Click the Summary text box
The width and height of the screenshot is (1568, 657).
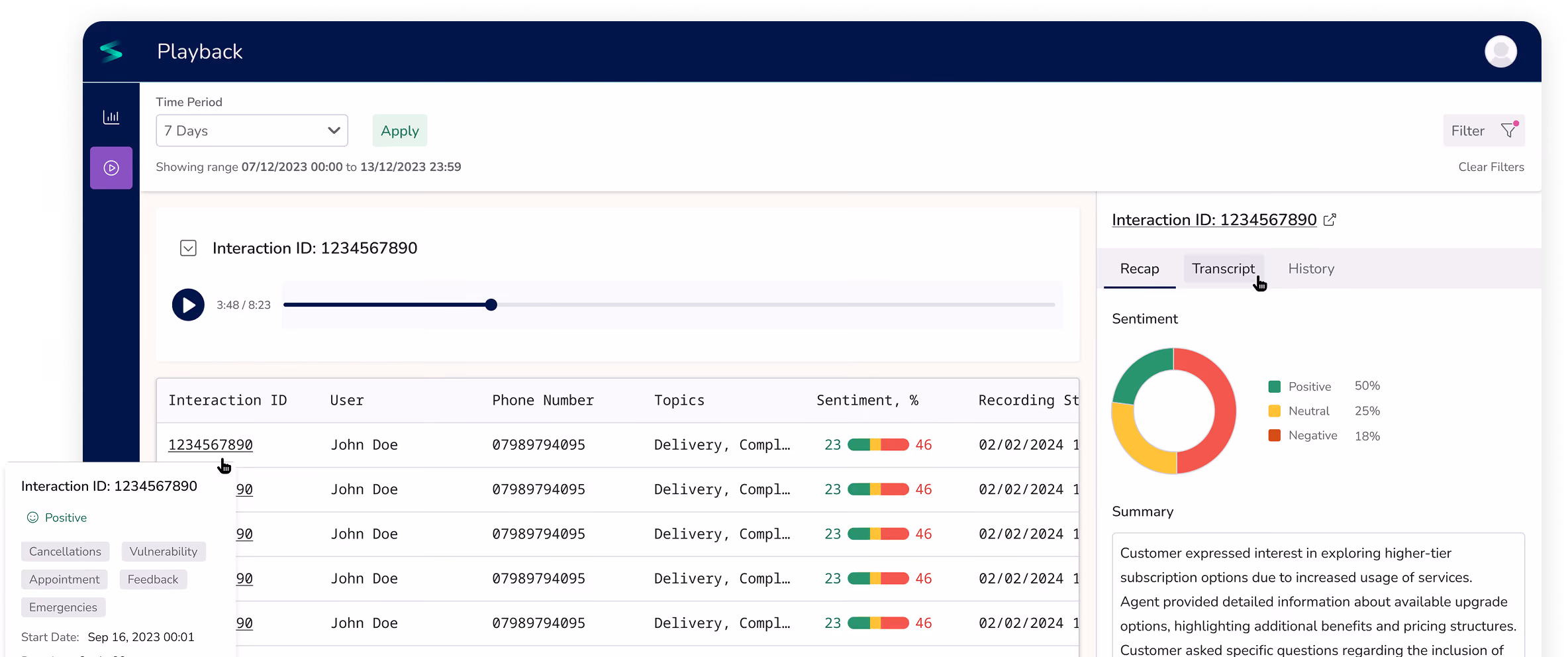pyautogui.click(x=1318, y=595)
